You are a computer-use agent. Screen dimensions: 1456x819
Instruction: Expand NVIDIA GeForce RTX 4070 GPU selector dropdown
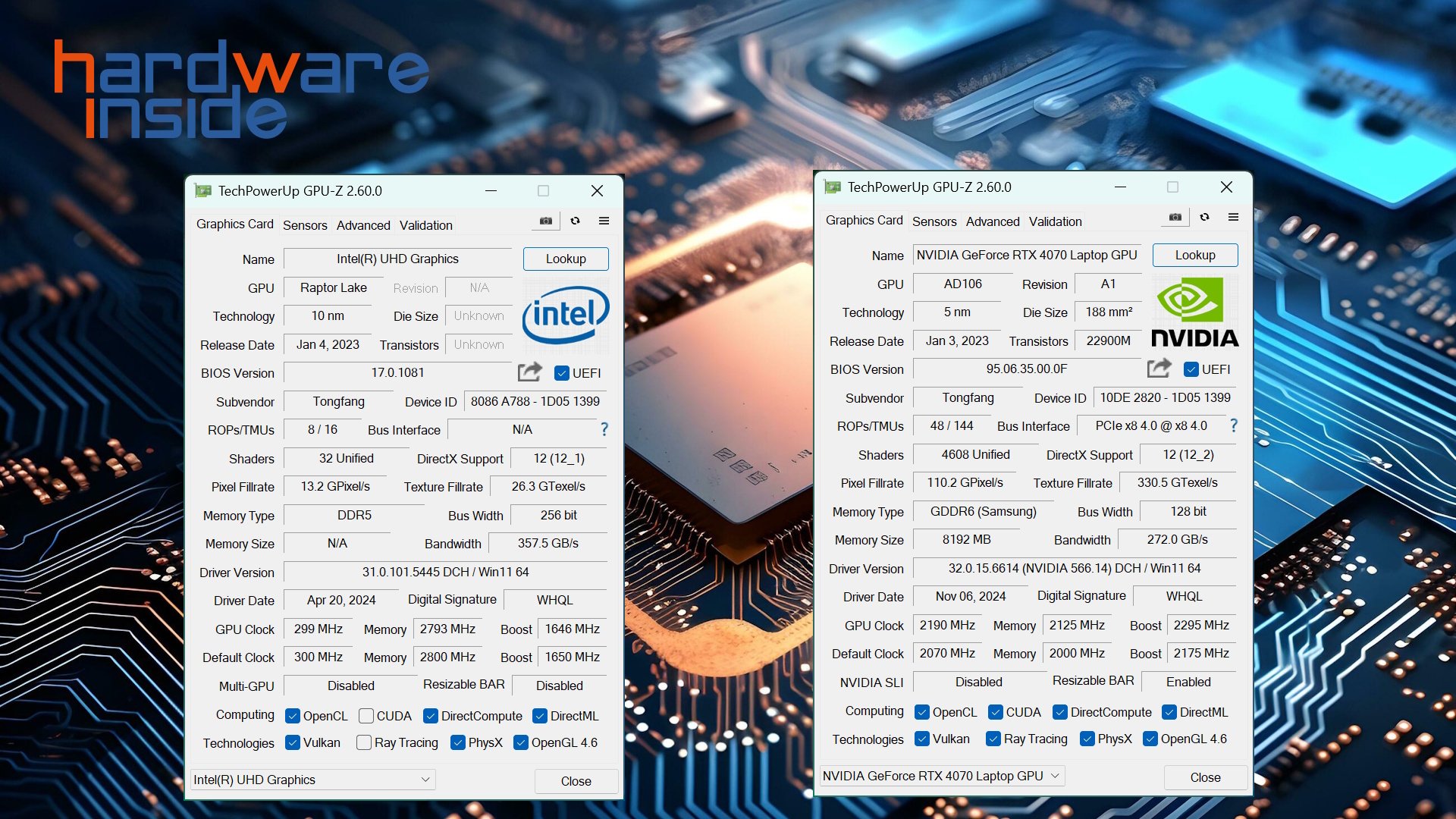click(x=1055, y=776)
